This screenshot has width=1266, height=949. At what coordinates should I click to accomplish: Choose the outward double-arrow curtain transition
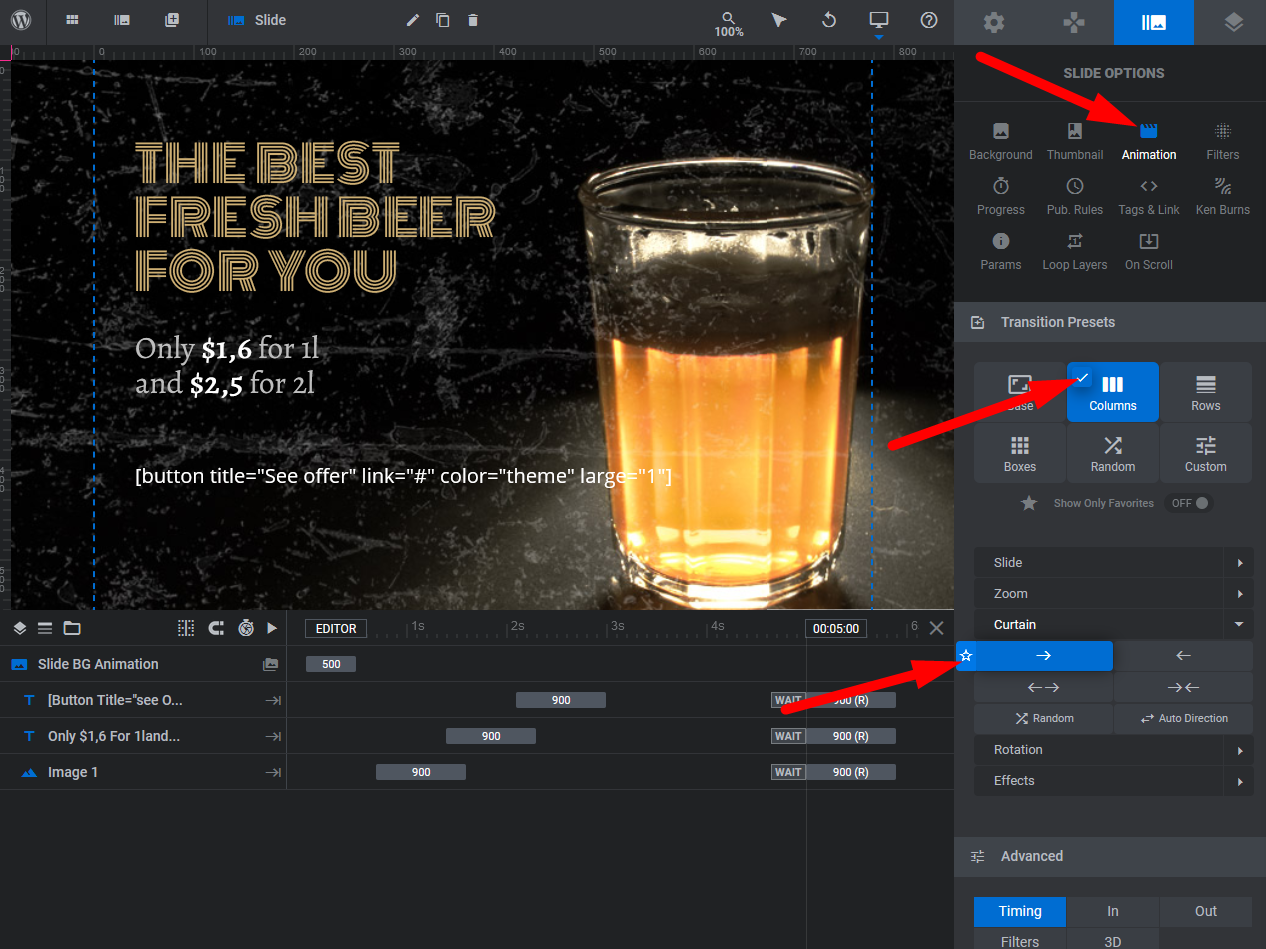click(1043, 687)
